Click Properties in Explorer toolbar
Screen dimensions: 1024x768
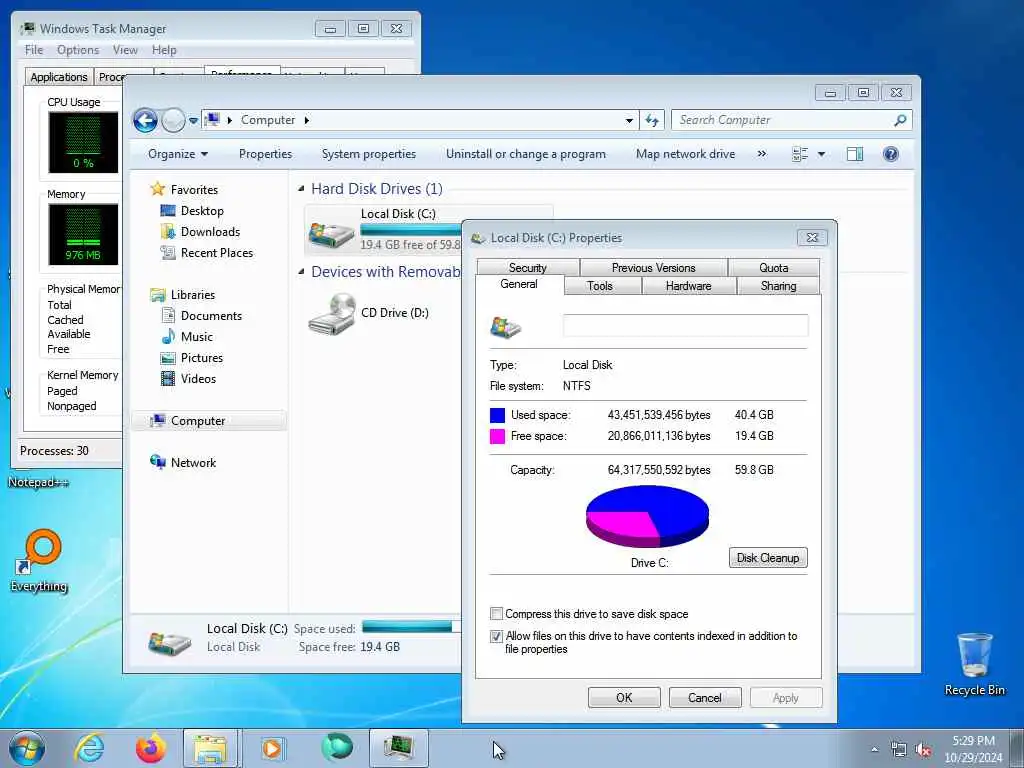click(265, 154)
